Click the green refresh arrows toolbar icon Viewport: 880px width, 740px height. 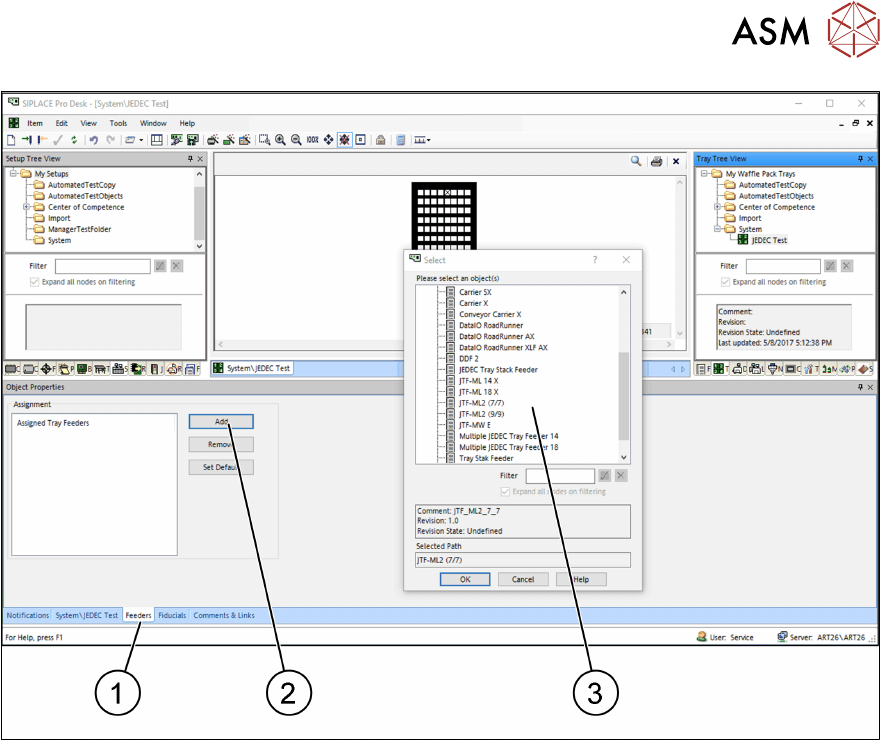[74, 140]
